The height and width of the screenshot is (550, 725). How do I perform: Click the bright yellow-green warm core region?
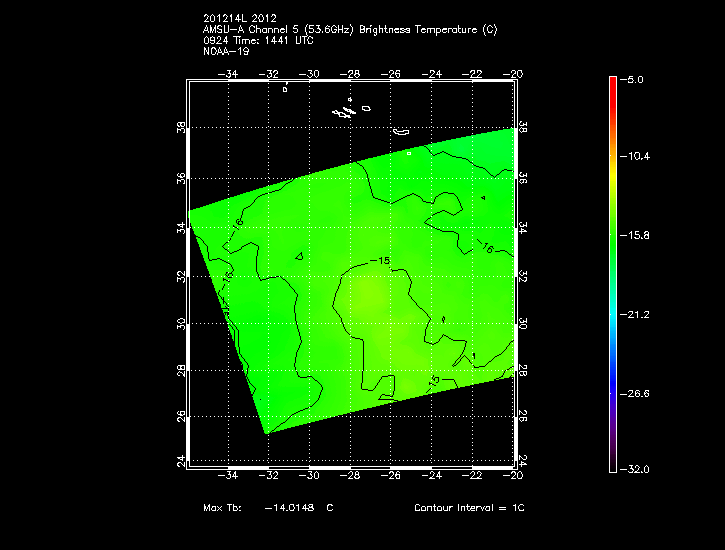point(368,295)
